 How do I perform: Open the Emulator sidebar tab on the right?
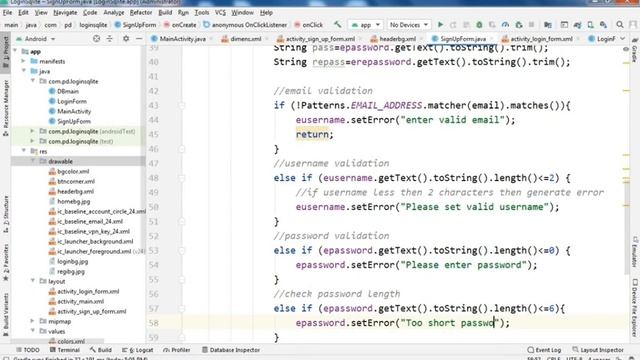pos(635,251)
